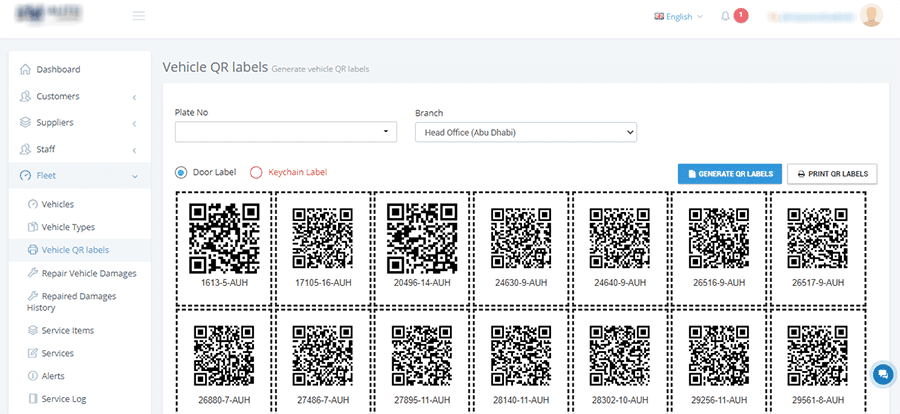Click the label text 1613-5-AUH
The image size is (900, 414).
(224, 283)
